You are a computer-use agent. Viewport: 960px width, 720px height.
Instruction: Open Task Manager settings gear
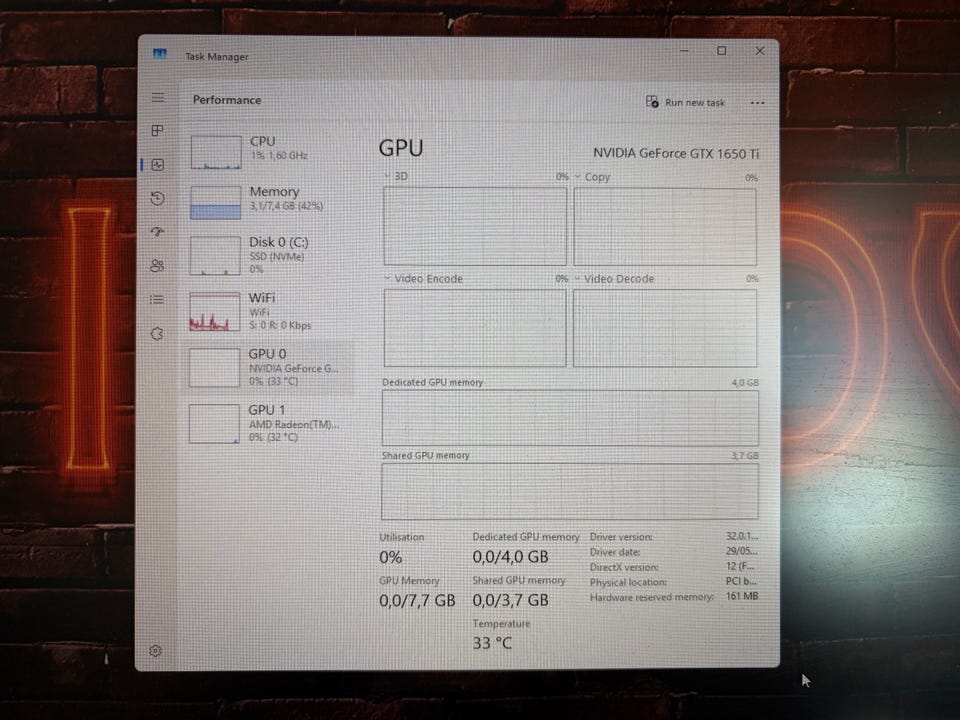156,651
